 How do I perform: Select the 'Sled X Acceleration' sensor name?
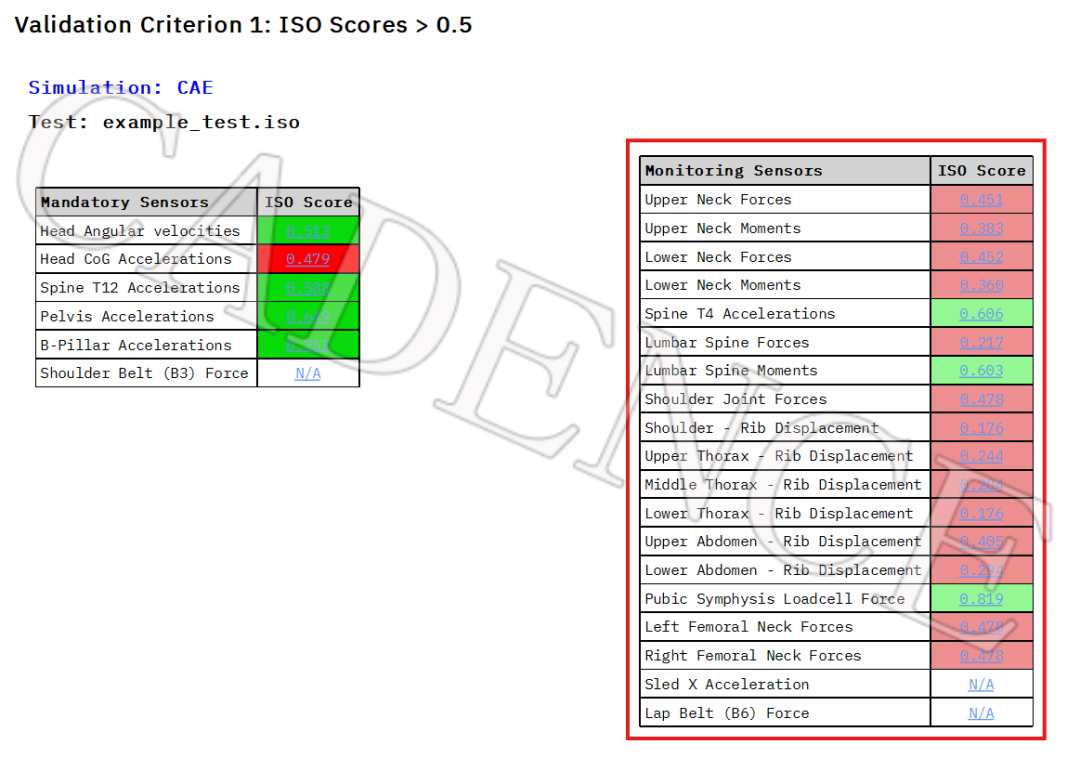727,684
